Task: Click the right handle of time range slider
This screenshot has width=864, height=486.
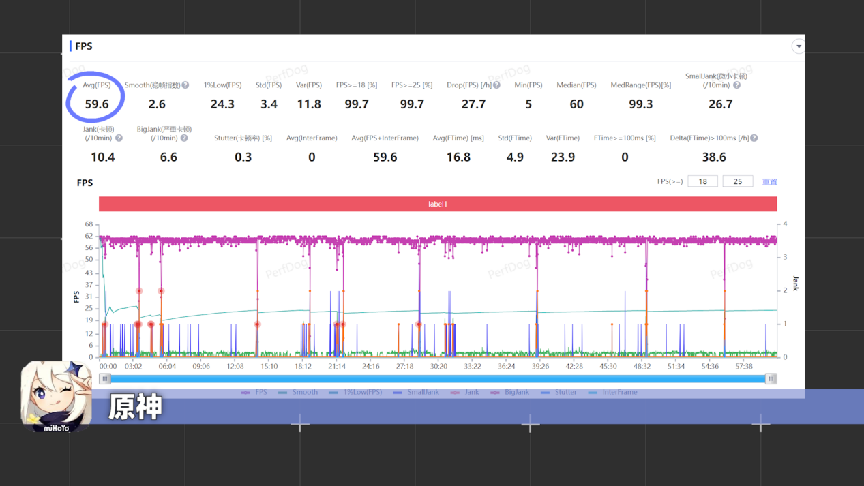Action: [x=771, y=378]
